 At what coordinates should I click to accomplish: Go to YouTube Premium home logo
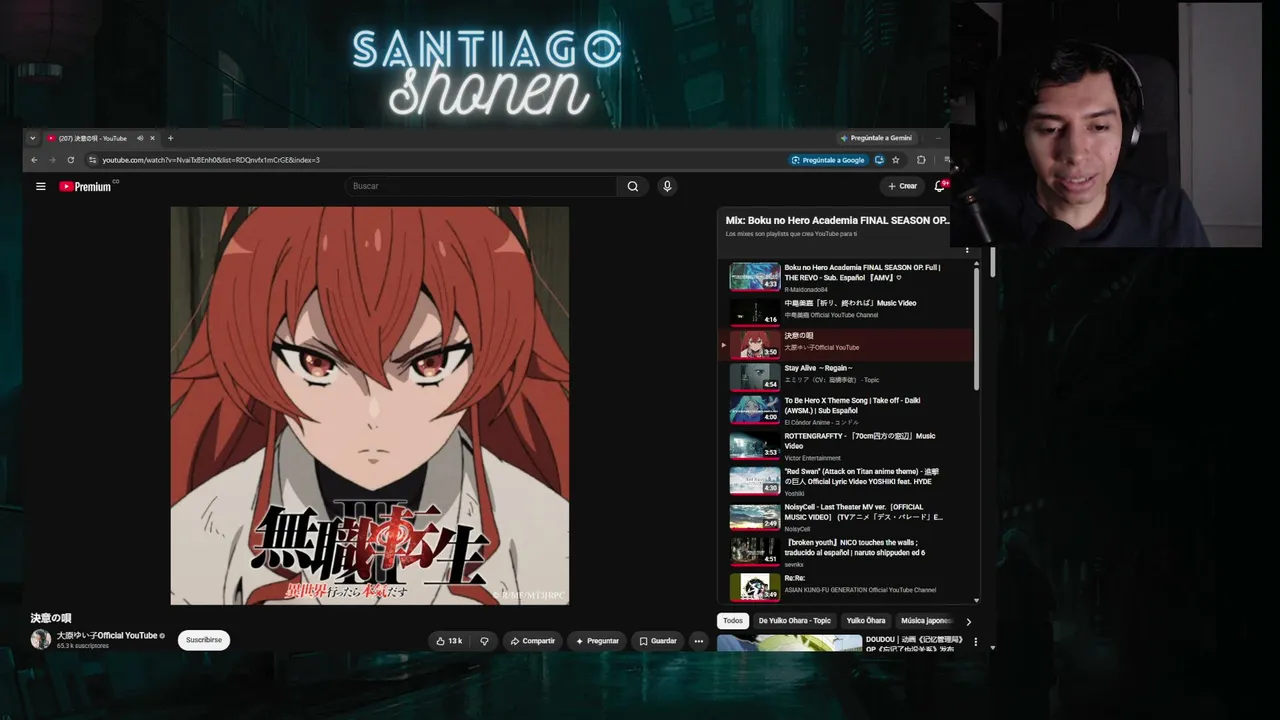[x=86, y=186]
